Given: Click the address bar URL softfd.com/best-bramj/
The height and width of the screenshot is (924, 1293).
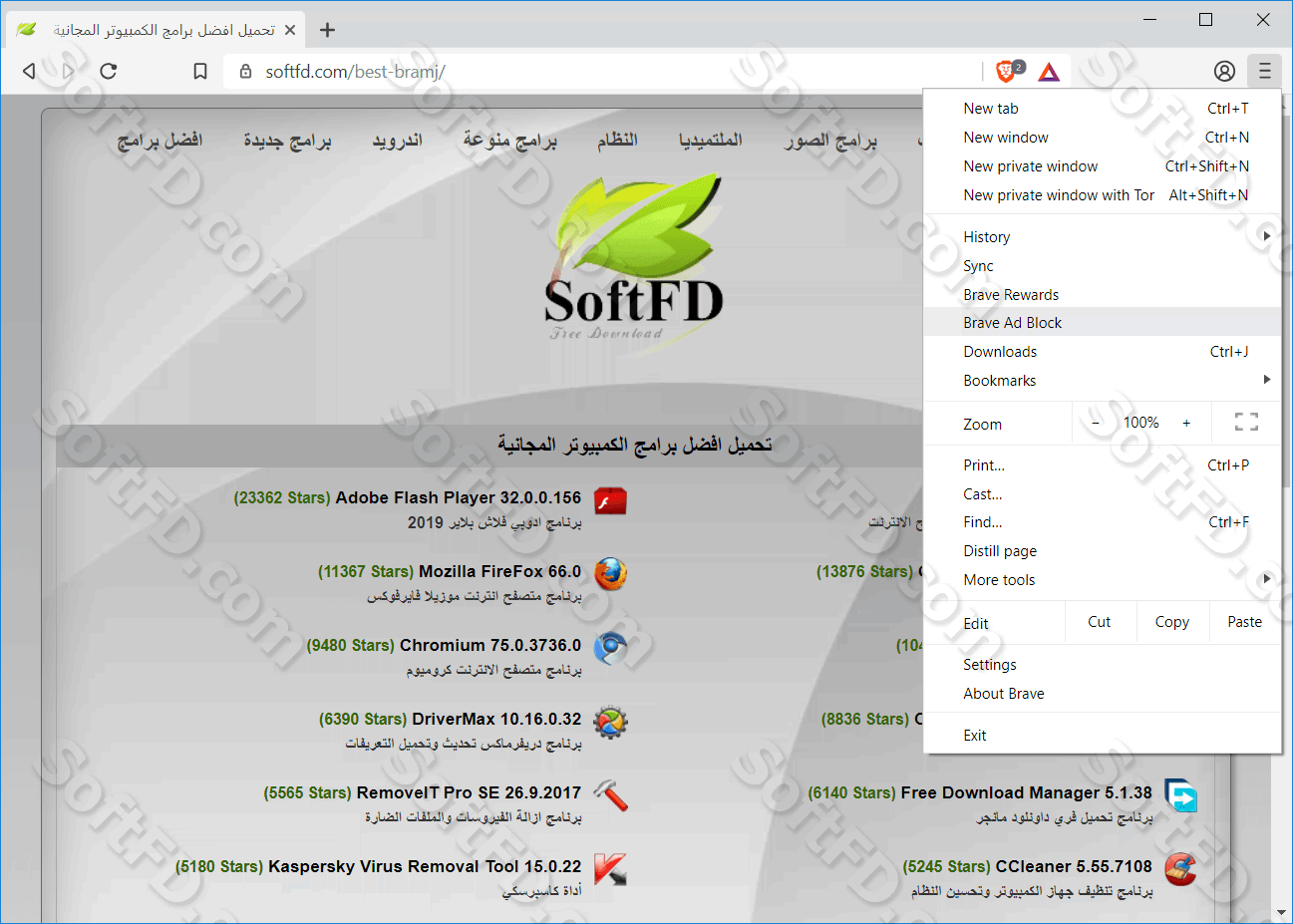Looking at the screenshot, I should click(355, 72).
